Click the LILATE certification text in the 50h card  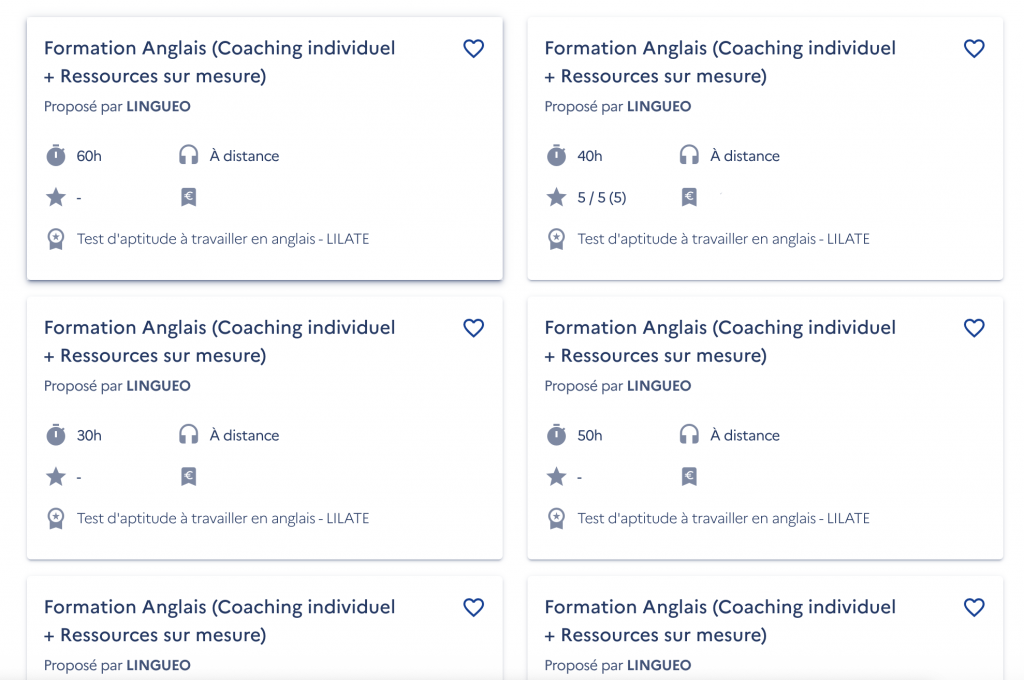(x=724, y=519)
